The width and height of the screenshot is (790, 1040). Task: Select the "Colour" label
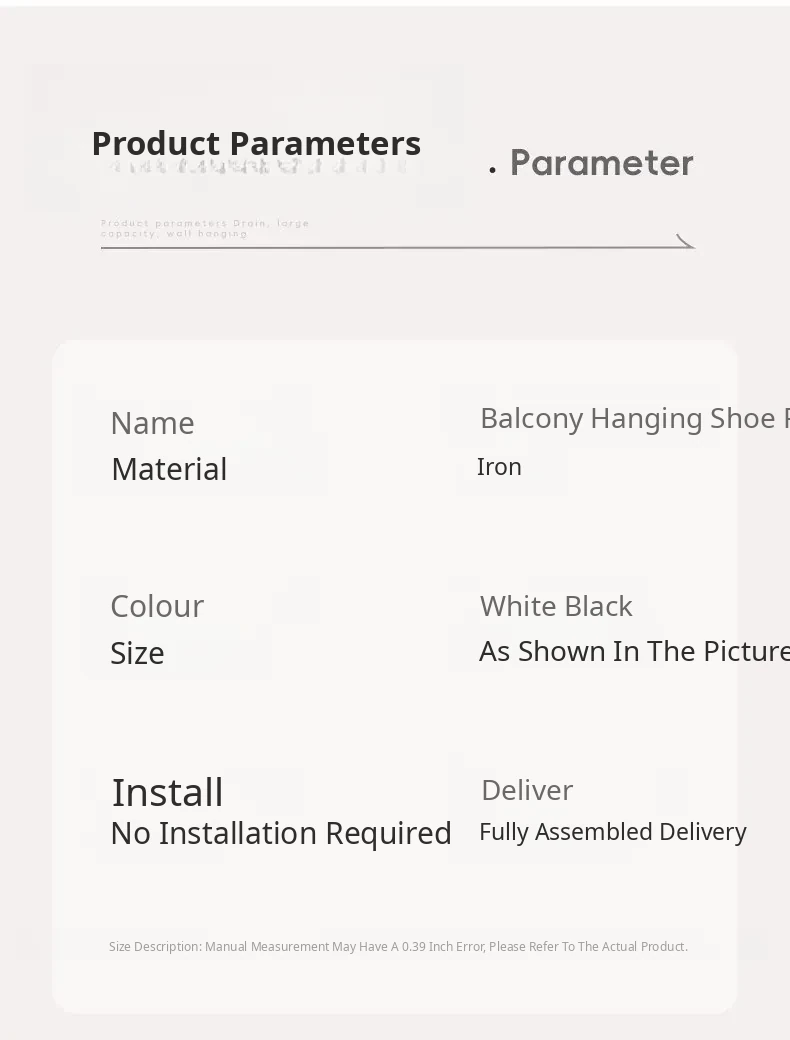(x=157, y=606)
